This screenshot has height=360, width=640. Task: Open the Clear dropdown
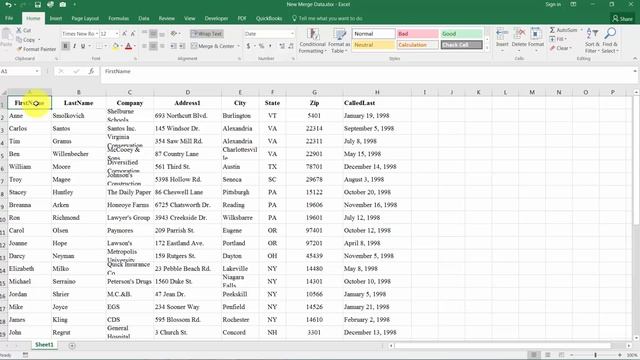point(561,48)
